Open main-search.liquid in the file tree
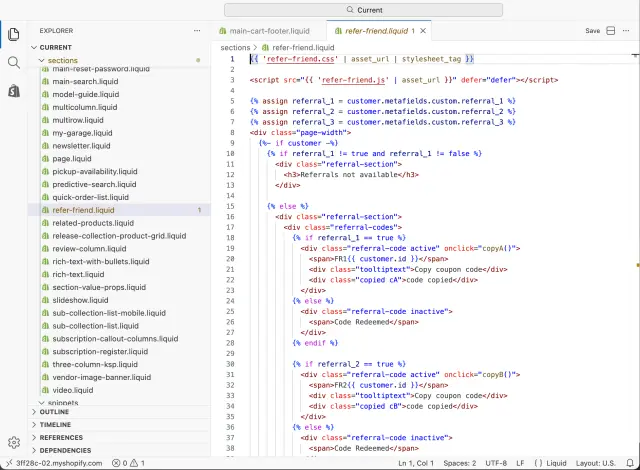Screen dimensions: 640x470 pos(85,81)
